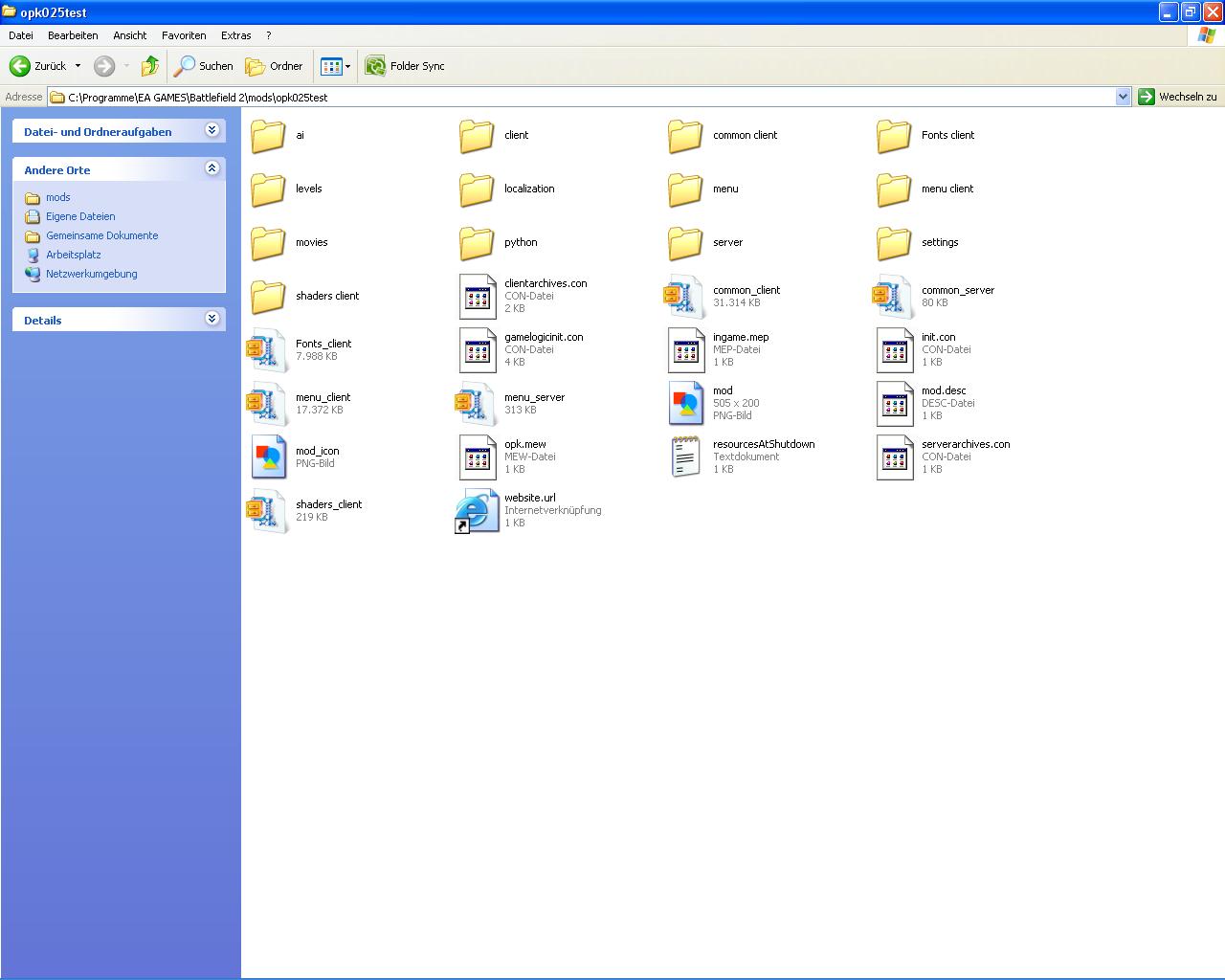The height and width of the screenshot is (980, 1225).
Task: Click the Folder Sync toolbar icon
Action: pyautogui.click(x=375, y=66)
